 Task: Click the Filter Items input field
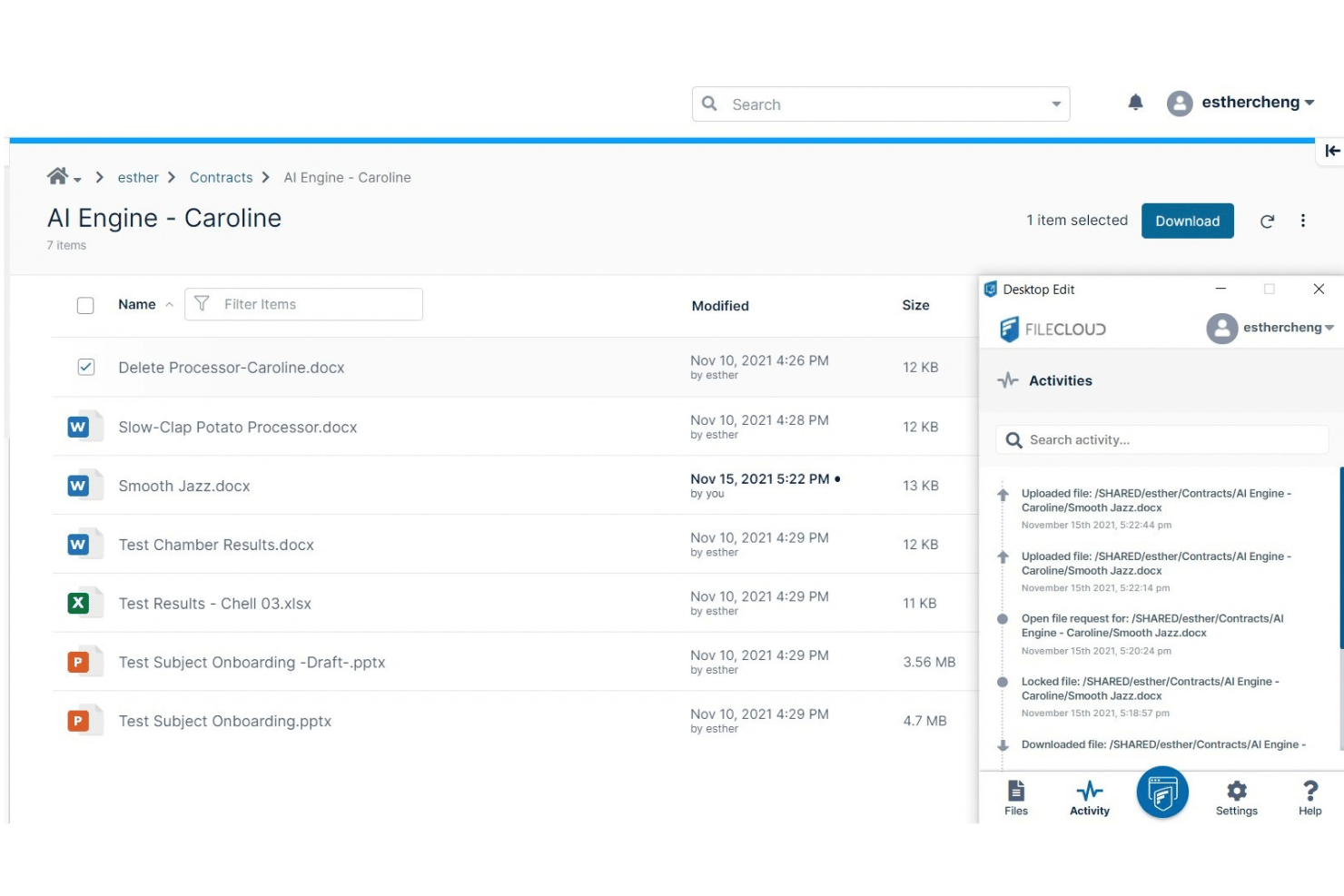303,304
